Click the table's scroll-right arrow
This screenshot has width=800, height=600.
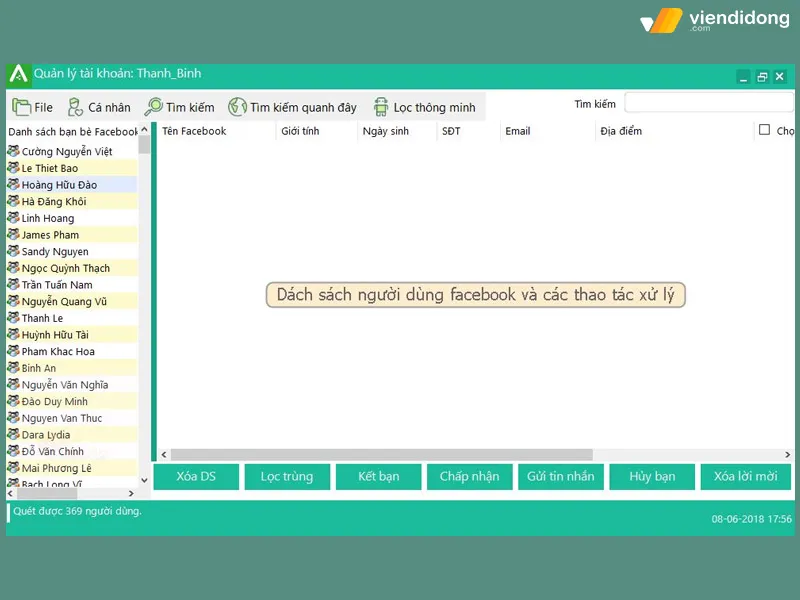point(788,454)
